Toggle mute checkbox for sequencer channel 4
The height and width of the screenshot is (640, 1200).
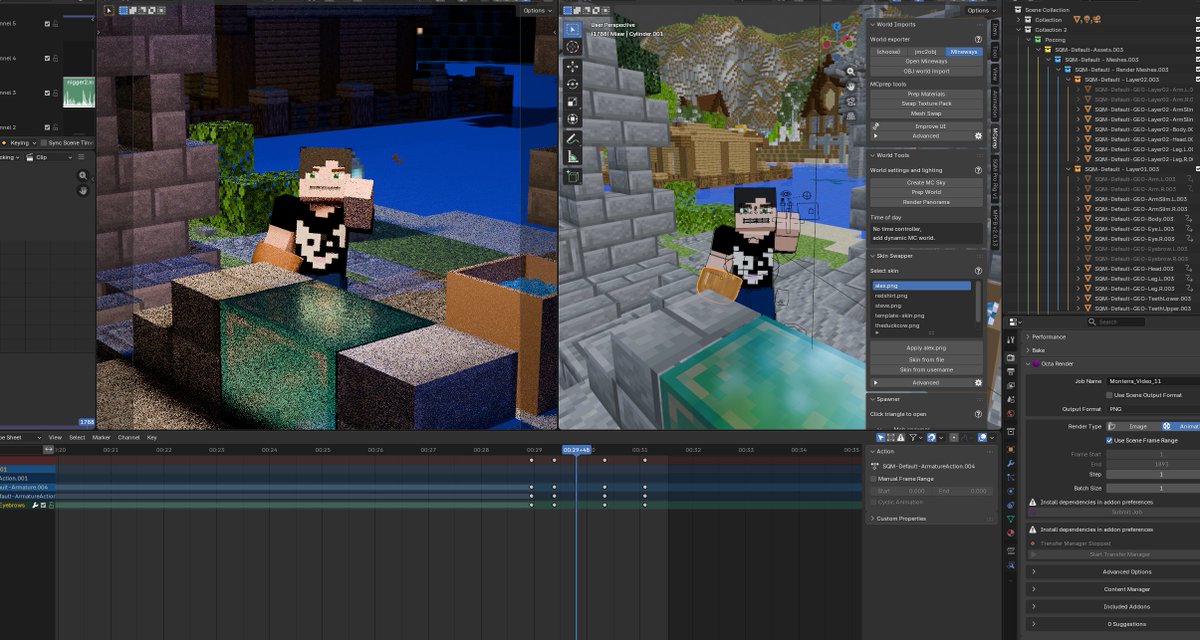45,58
